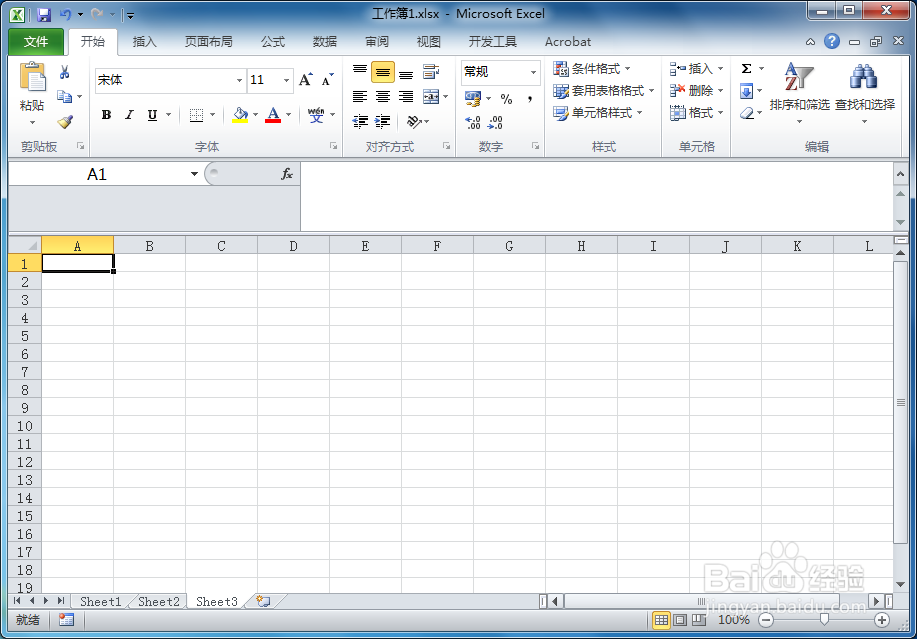Click the insert function fx button
The image size is (917, 639).
pos(287,174)
